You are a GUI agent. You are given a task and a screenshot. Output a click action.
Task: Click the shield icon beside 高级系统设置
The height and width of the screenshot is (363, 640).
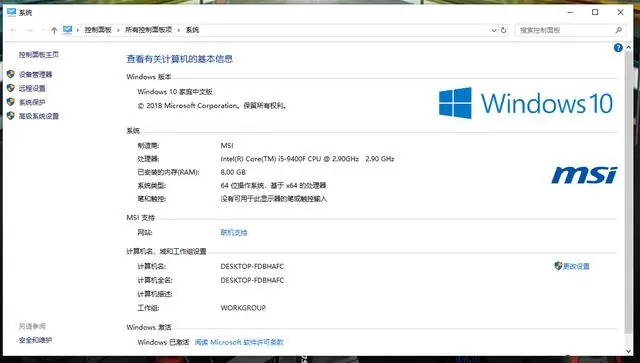[11, 116]
